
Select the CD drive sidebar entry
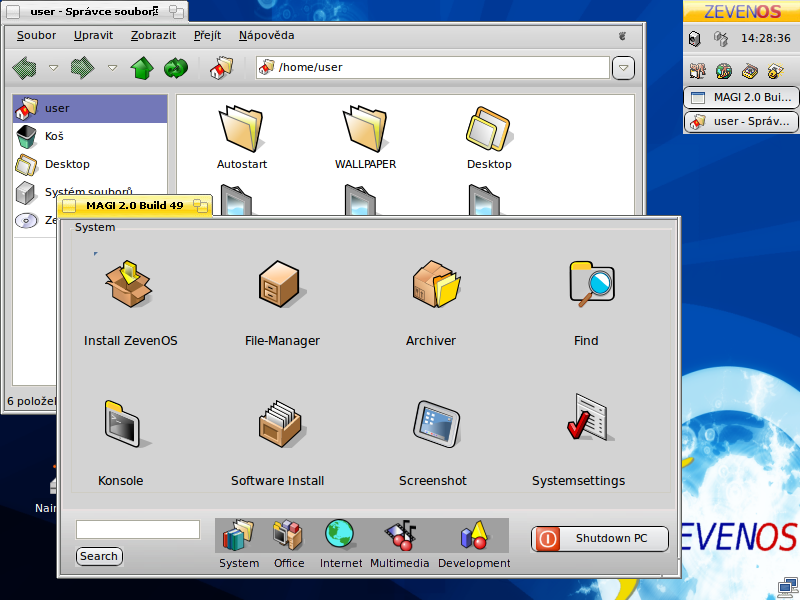coord(35,220)
